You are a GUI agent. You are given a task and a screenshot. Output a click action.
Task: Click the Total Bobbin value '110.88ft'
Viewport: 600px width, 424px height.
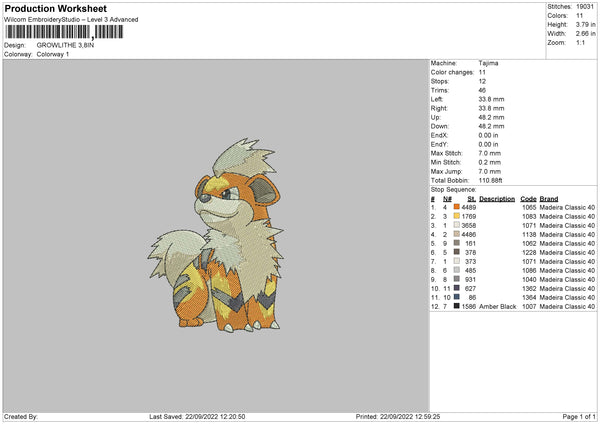(490, 181)
